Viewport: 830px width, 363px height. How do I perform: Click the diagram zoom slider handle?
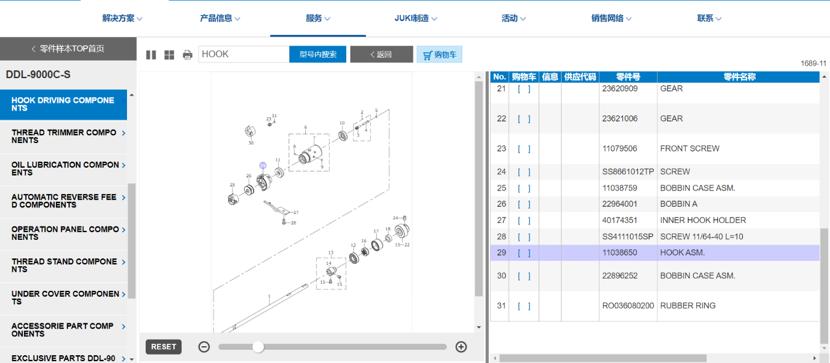[258, 347]
